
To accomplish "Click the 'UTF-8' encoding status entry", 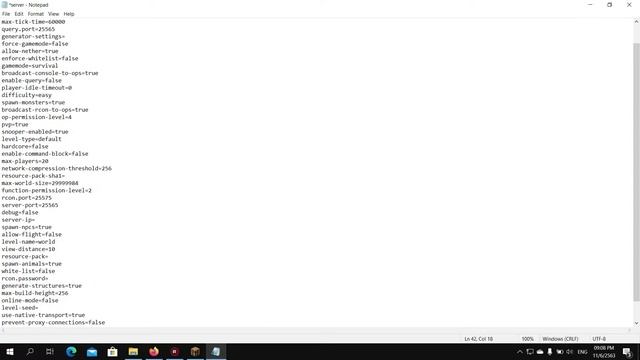I will (x=599, y=339).
